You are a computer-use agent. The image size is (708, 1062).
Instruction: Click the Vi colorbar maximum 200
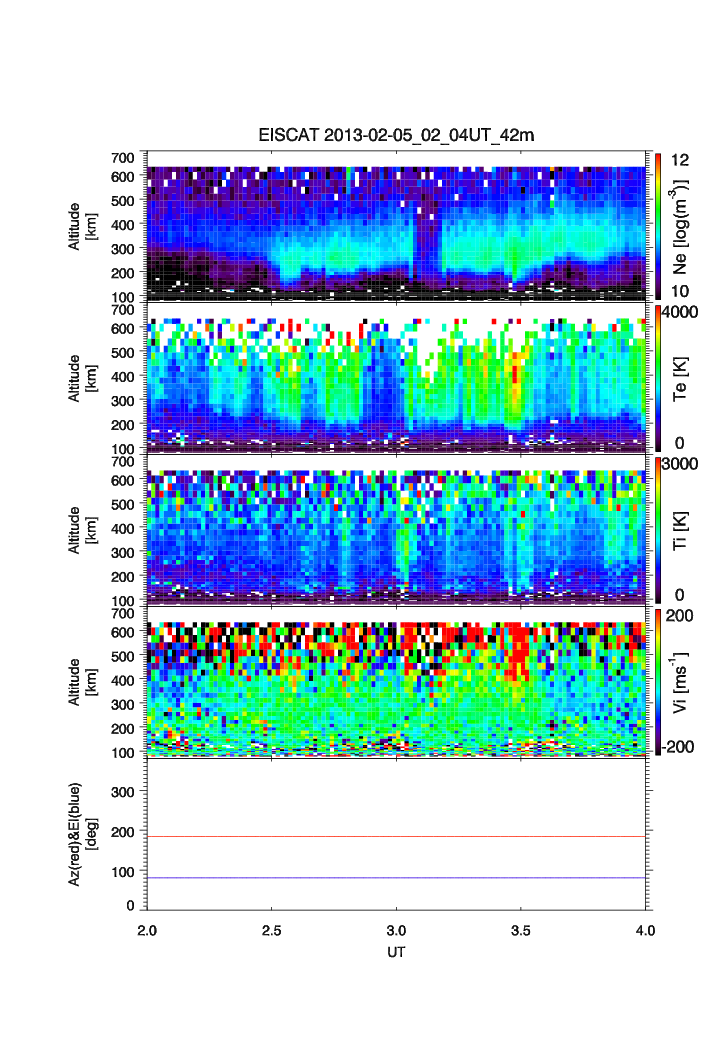click(679, 615)
